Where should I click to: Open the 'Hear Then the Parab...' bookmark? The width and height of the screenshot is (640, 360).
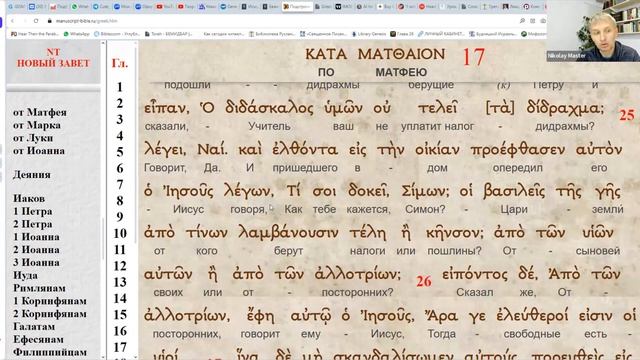coord(35,34)
